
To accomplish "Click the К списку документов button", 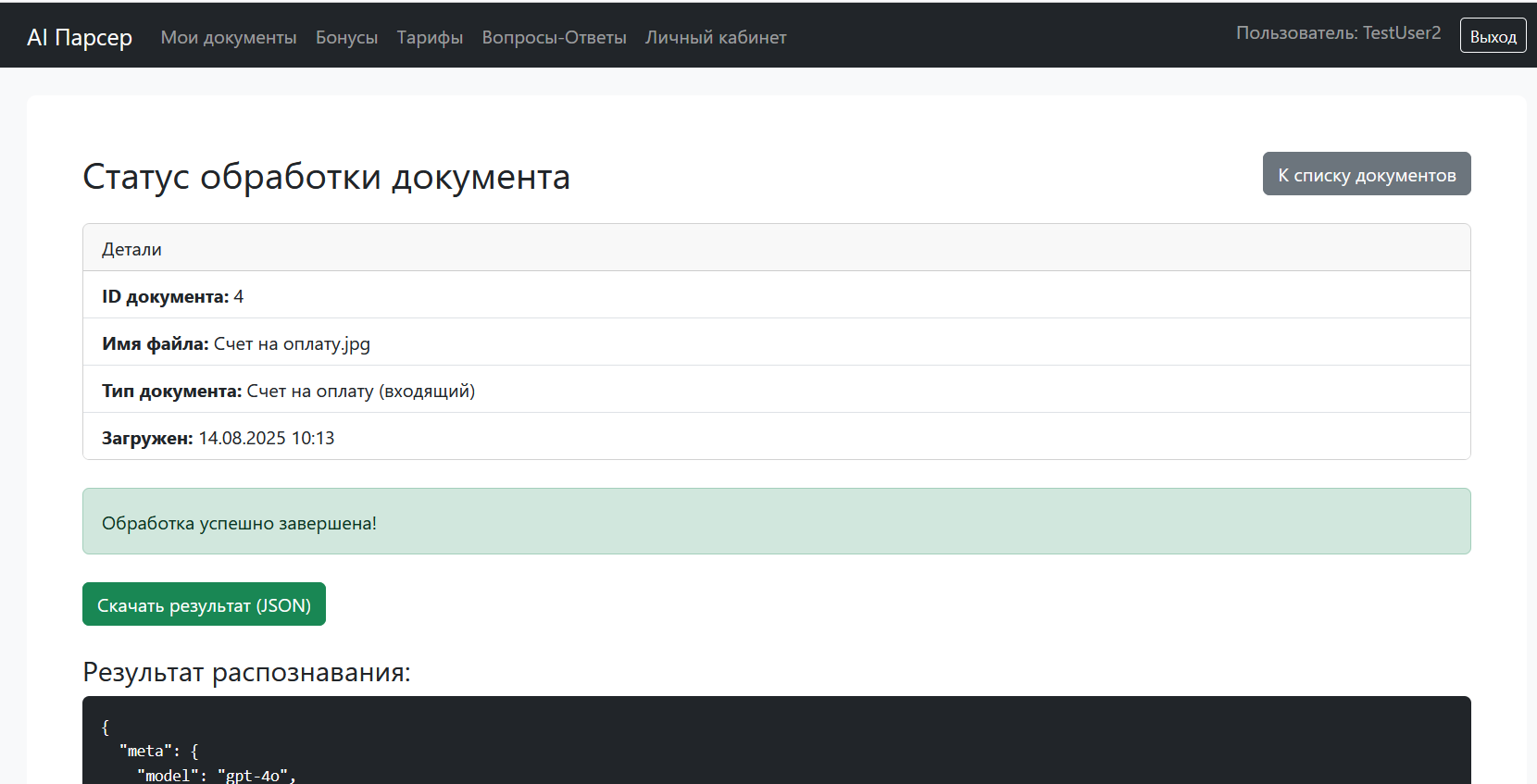I will (x=1366, y=174).
